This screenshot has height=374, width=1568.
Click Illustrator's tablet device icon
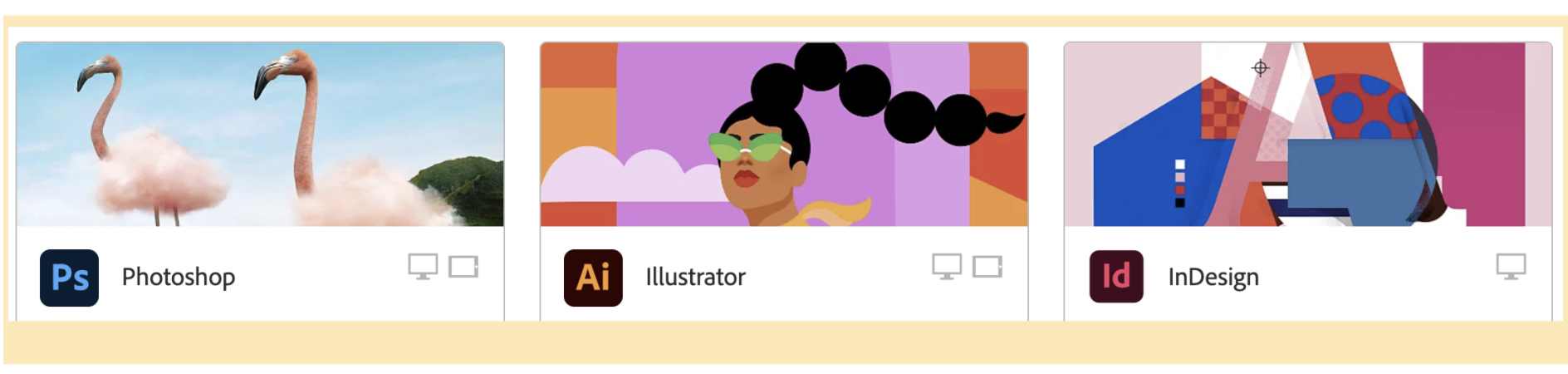(x=987, y=267)
